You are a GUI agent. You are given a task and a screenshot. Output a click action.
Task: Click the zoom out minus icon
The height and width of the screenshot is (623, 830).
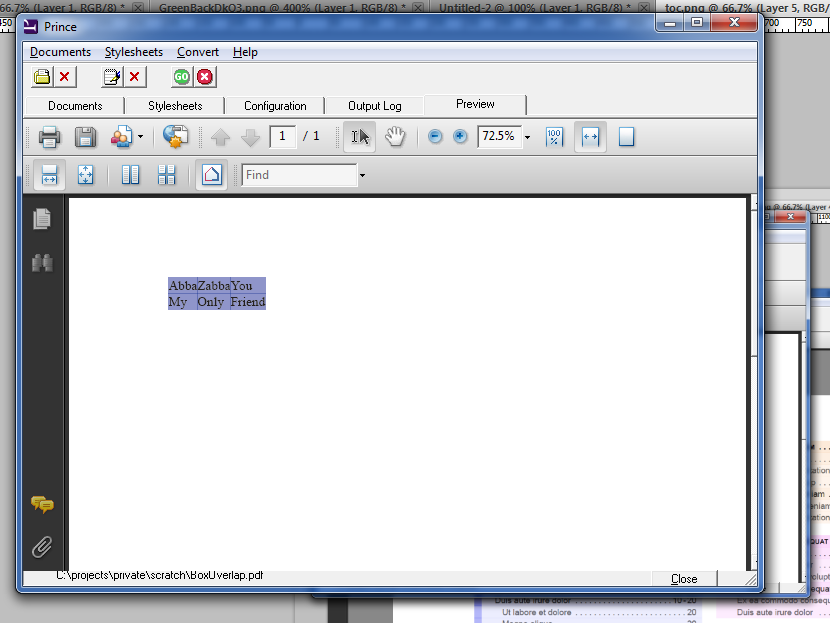435,137
